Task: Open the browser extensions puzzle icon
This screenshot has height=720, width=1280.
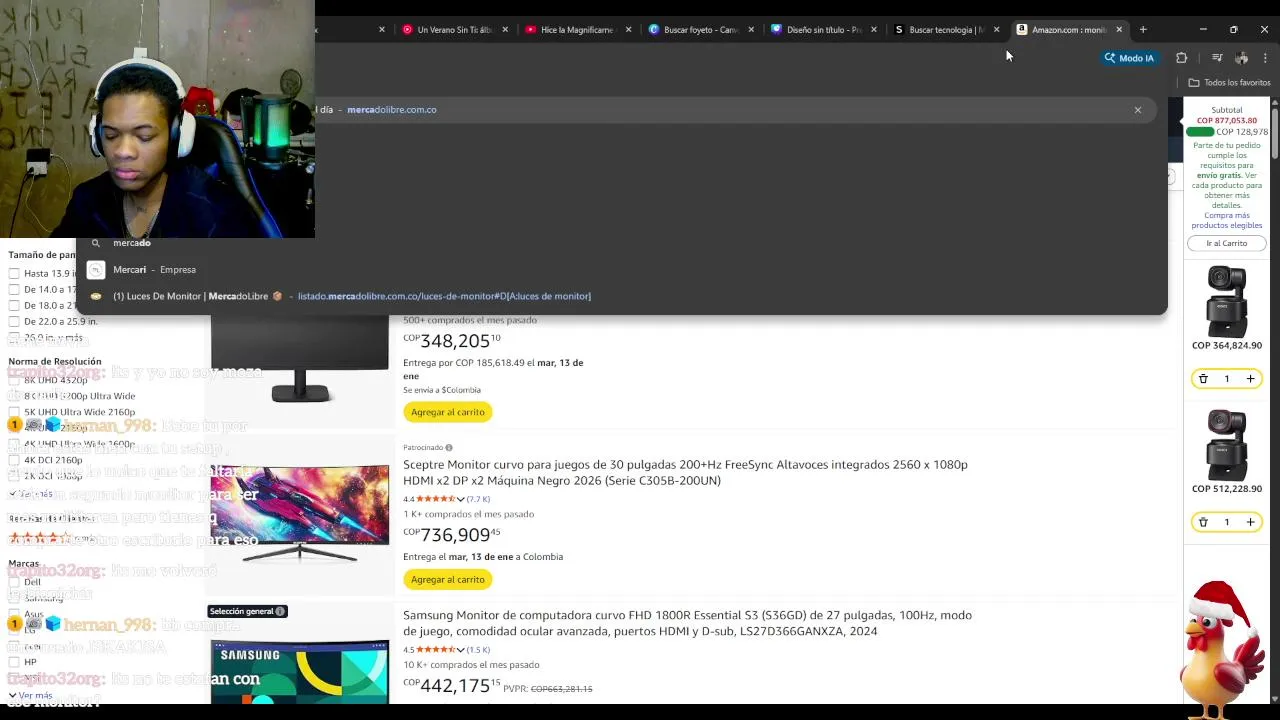Action: pyautogui.click(x=1181, y=58)
